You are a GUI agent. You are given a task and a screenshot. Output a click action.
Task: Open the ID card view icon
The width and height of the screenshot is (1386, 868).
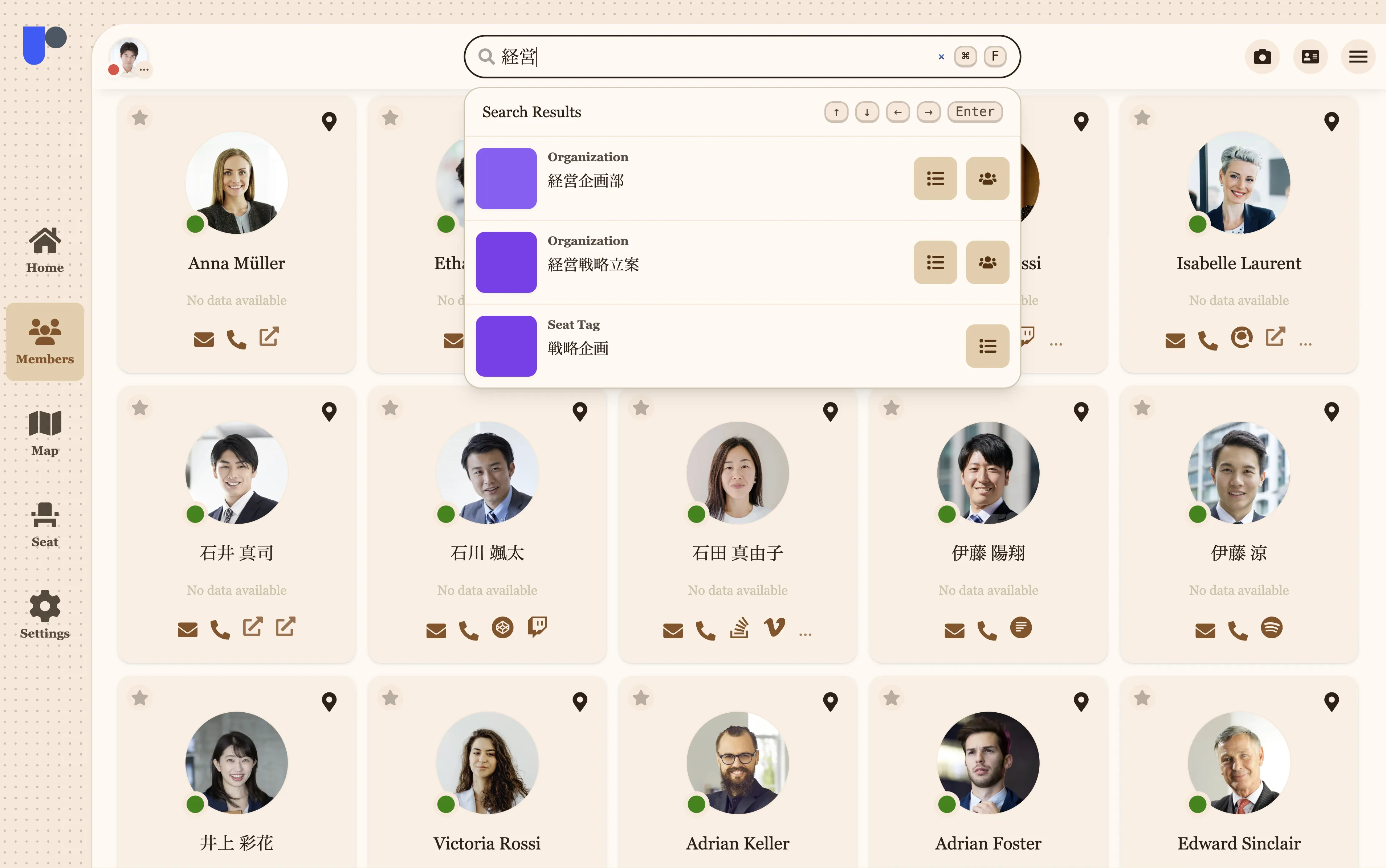point(1310,56)
